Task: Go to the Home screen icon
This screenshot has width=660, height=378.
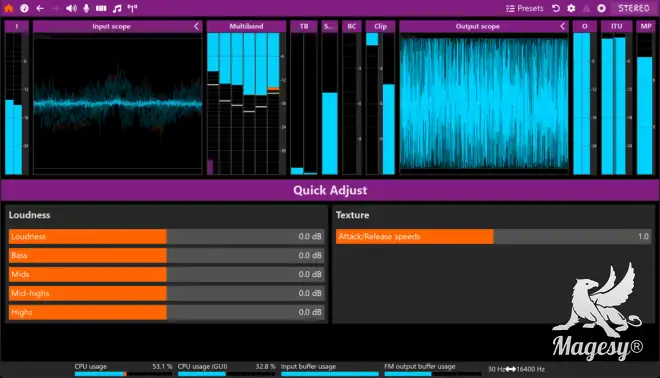Action: coord(8,8)
